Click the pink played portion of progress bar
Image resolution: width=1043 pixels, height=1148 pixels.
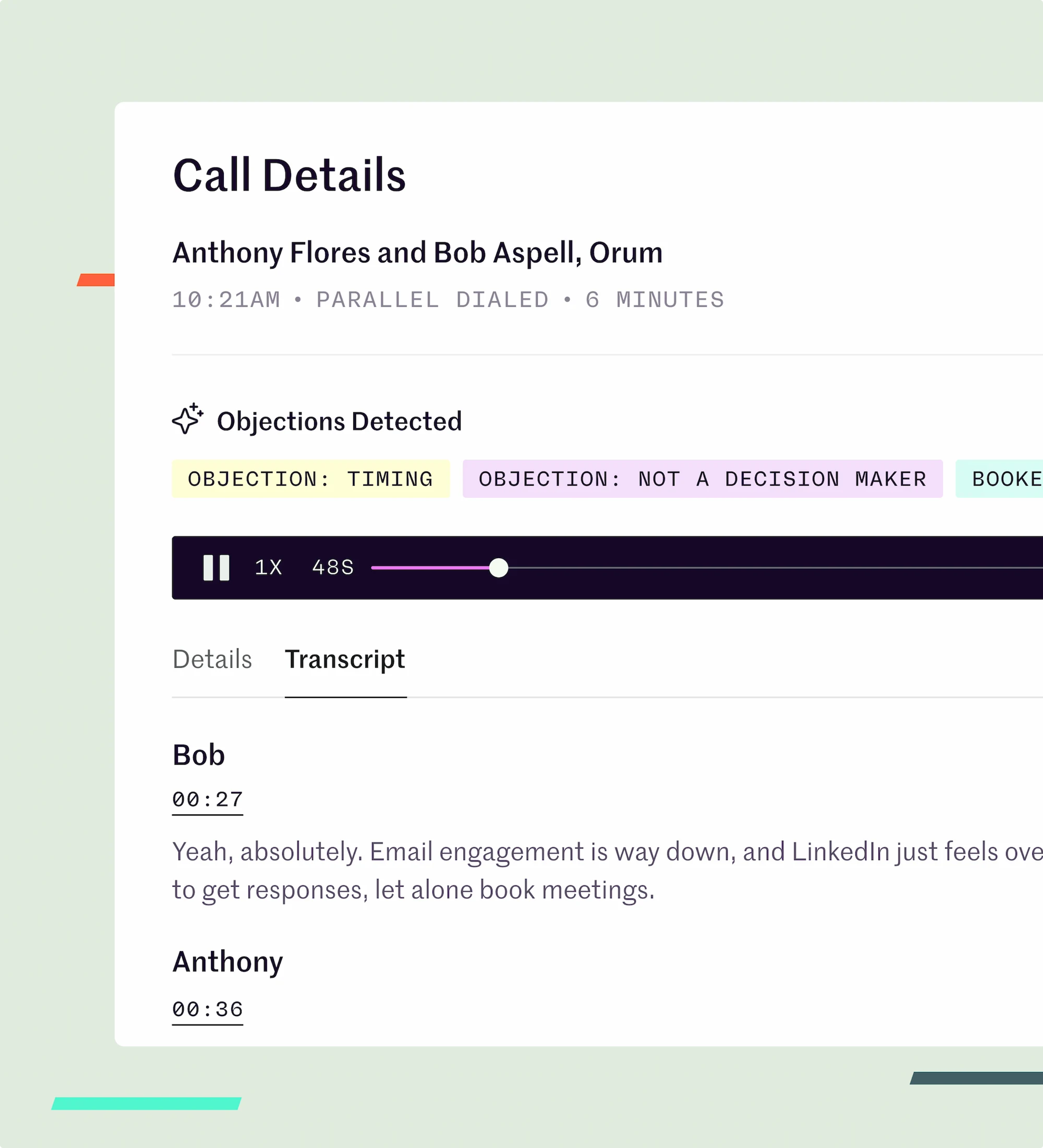click(430, 568)
